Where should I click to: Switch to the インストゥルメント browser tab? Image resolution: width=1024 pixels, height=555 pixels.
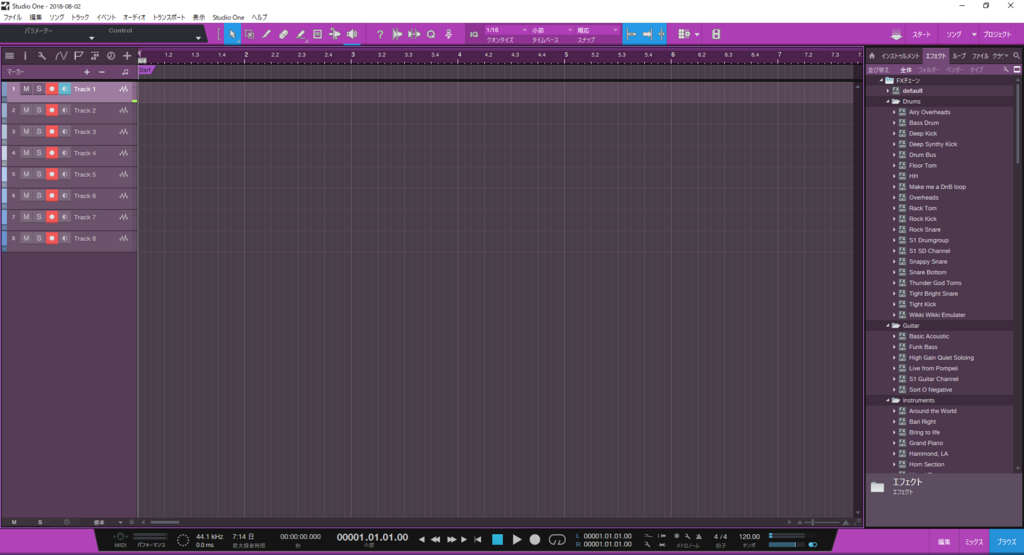click(900, 56)
